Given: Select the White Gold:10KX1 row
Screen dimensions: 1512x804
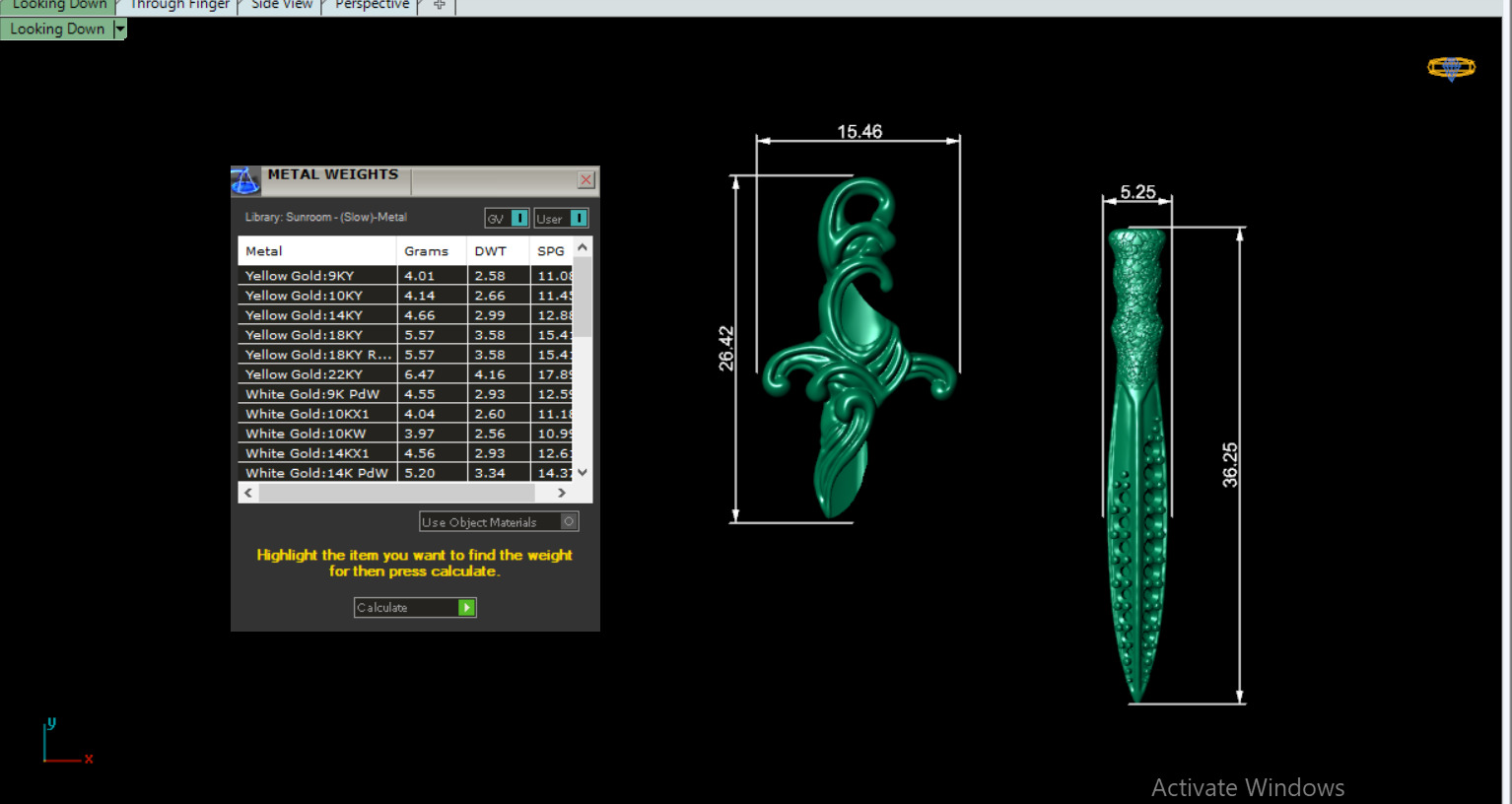Looking at the screenshot, I should click(x=405, y=414).
